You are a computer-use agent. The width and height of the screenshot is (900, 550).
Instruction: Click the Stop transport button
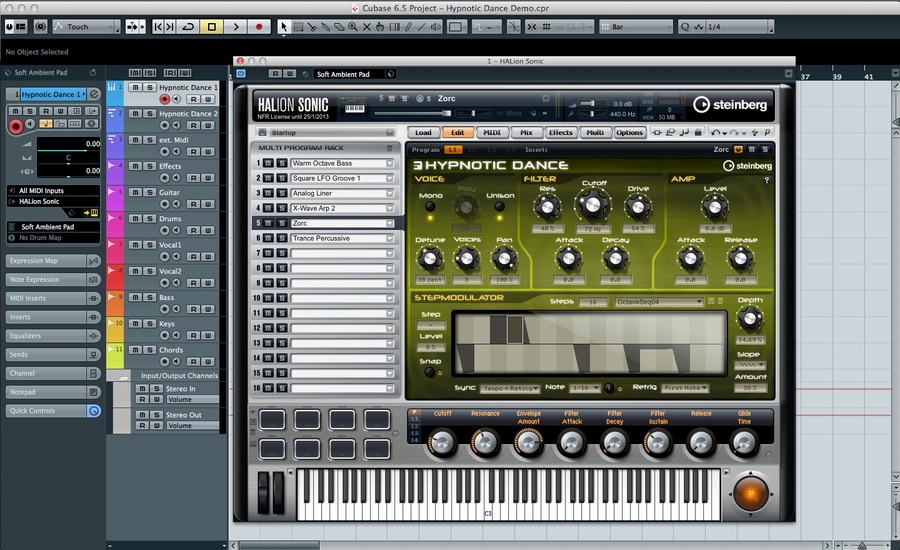(212, 26)
